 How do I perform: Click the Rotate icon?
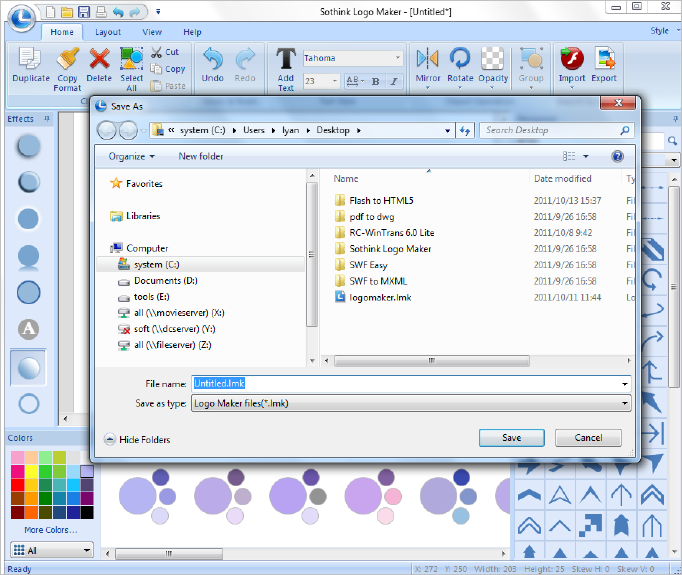(460, 60)
